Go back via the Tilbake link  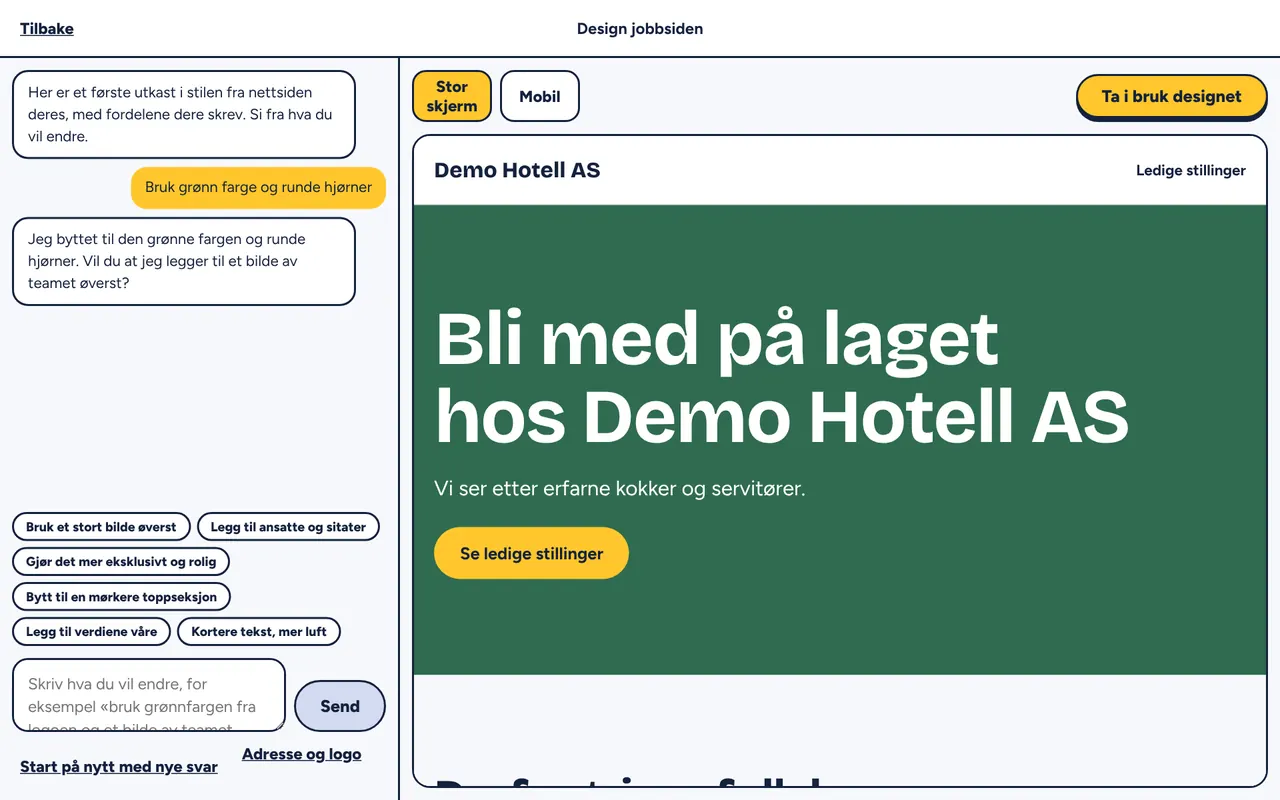(47, 29)
